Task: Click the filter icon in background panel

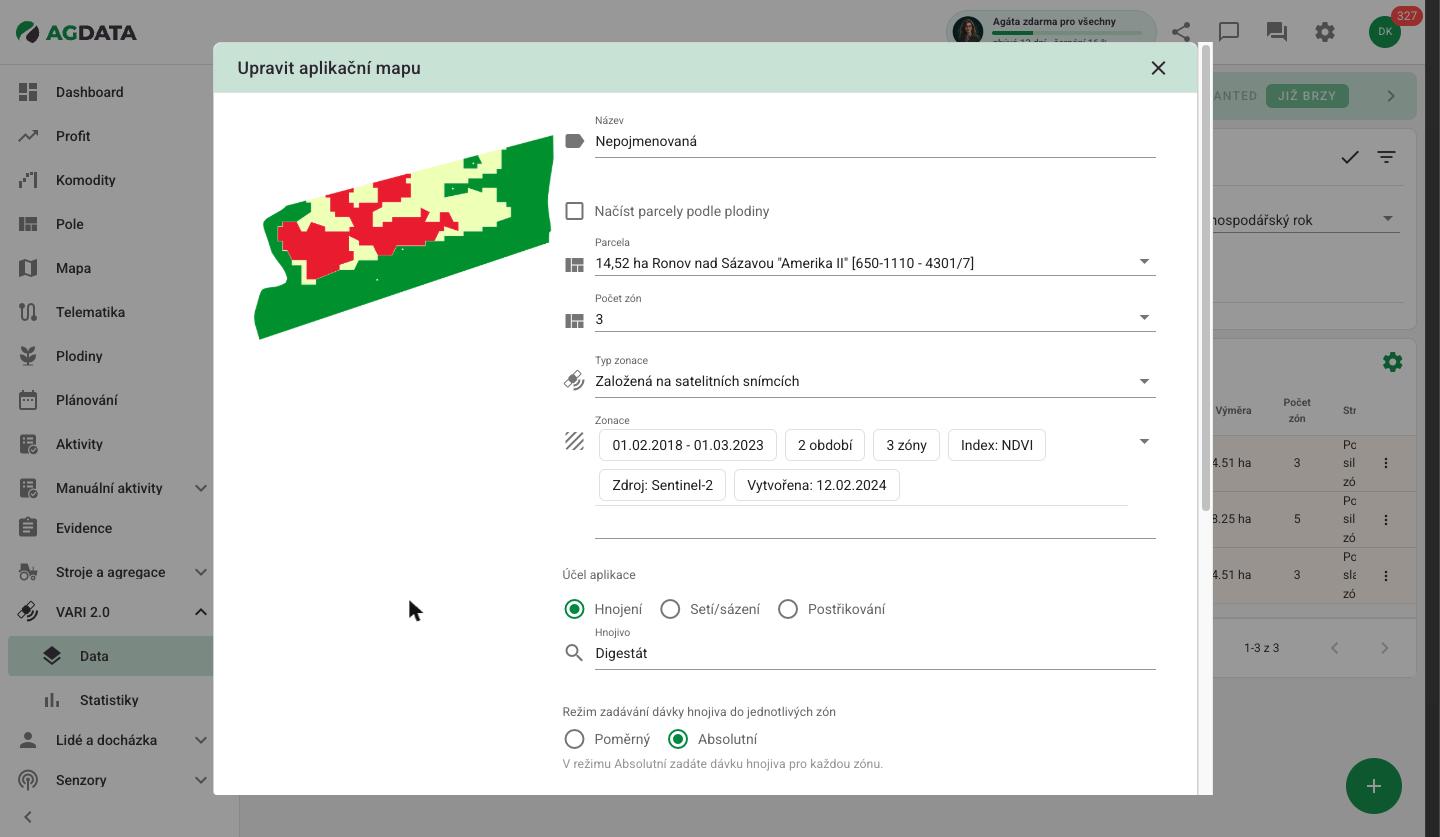Action: [1386, 157]
